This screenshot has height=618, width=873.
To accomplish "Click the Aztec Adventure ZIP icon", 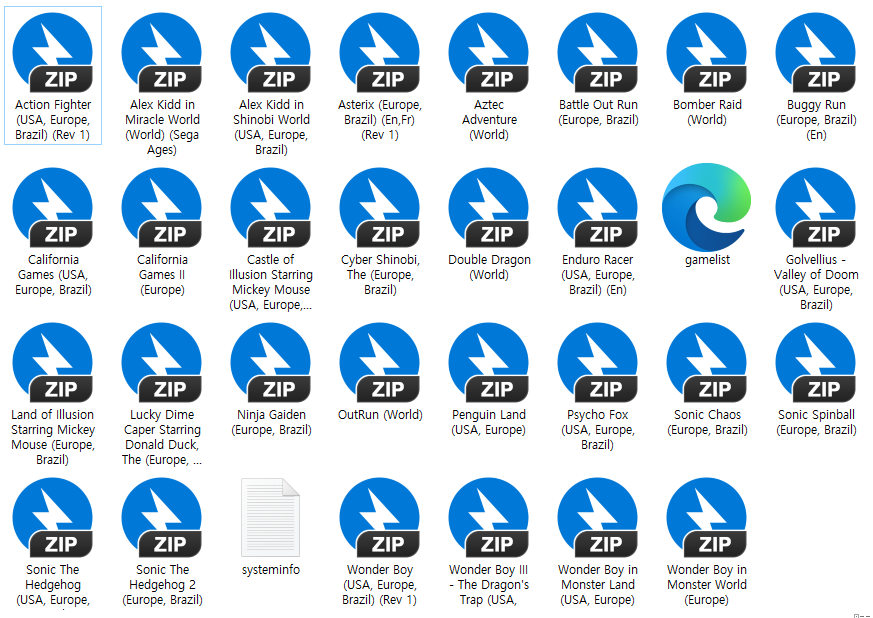I will (489, 53).
